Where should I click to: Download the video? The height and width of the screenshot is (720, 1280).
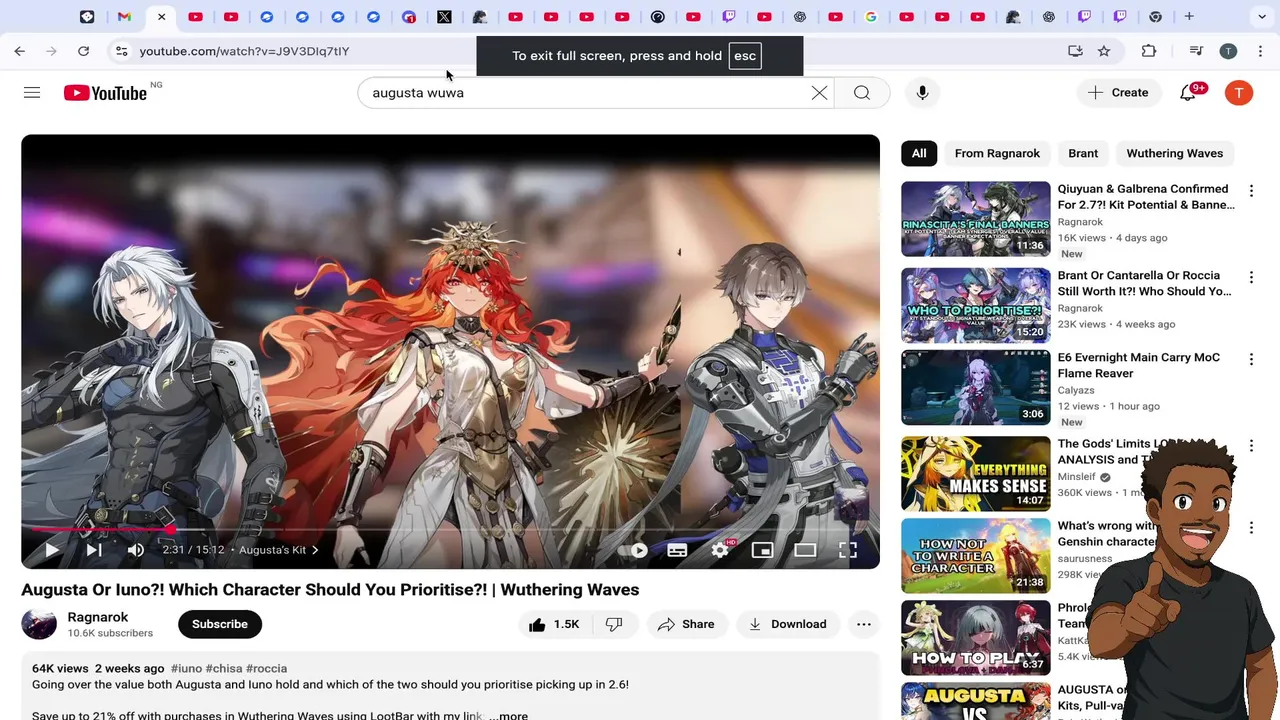[x=788, y=624]
